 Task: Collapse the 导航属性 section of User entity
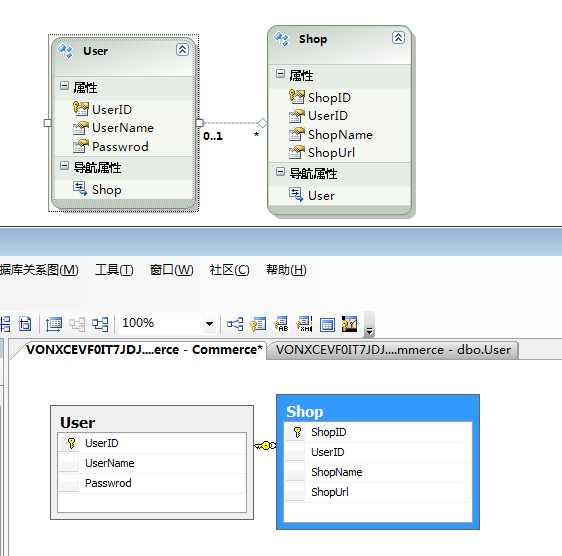(64, 165)
